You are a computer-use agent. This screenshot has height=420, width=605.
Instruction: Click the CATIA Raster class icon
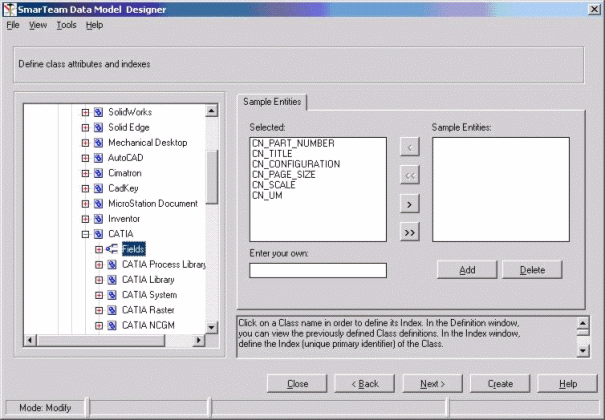point(112,310)
